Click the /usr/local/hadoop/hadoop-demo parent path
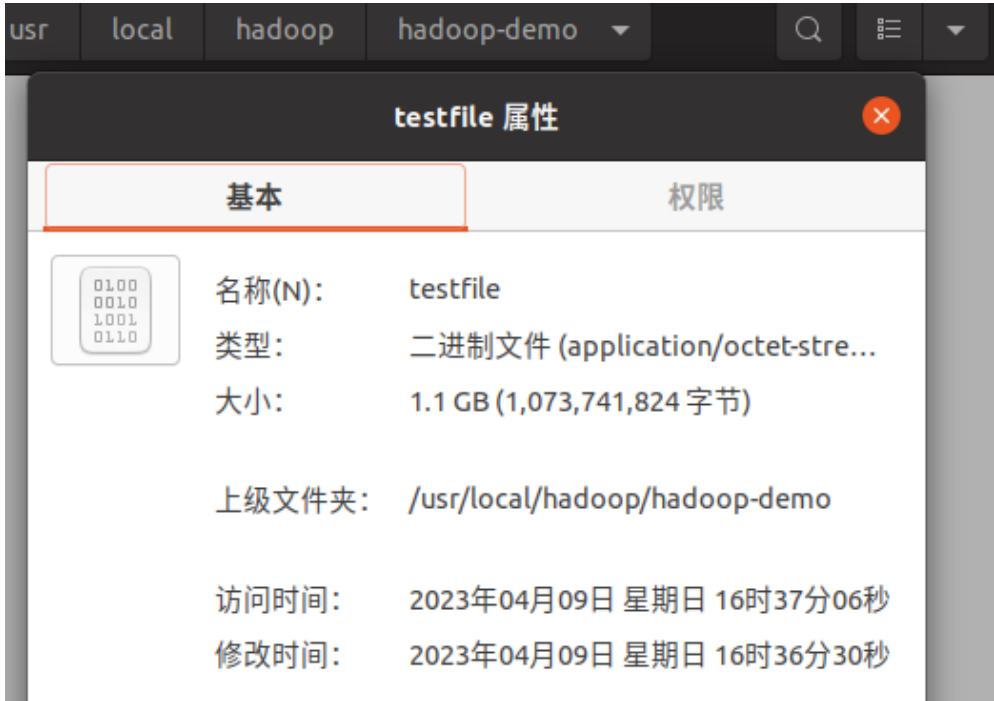This screenshot has height=701, width=994. (619, 499)
